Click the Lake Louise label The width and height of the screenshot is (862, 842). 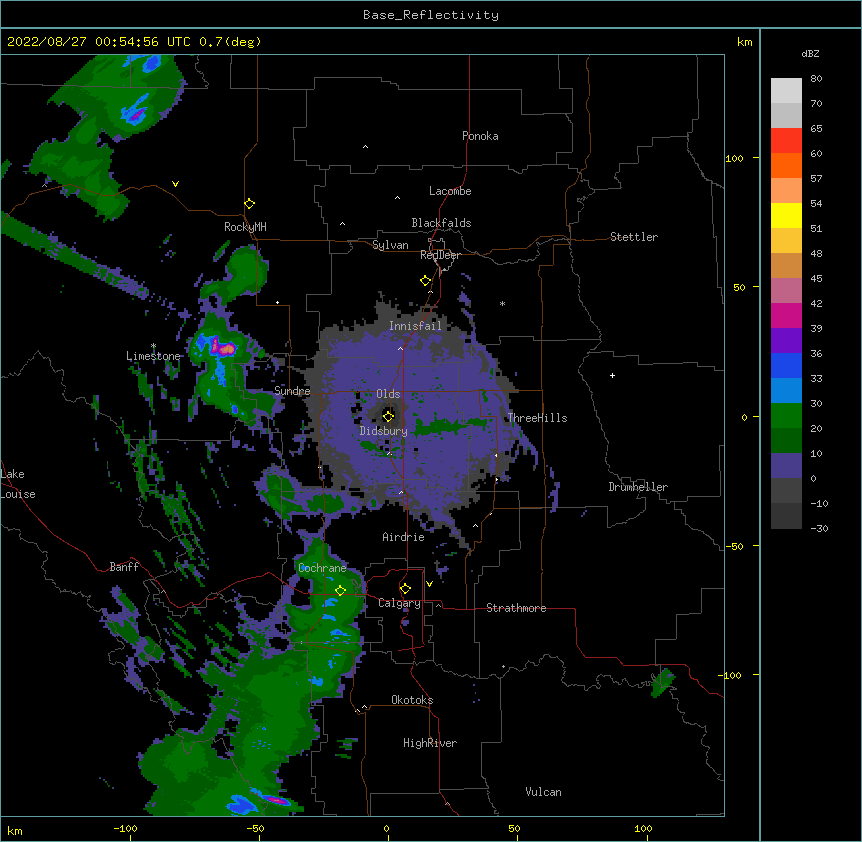click(18, 484)
